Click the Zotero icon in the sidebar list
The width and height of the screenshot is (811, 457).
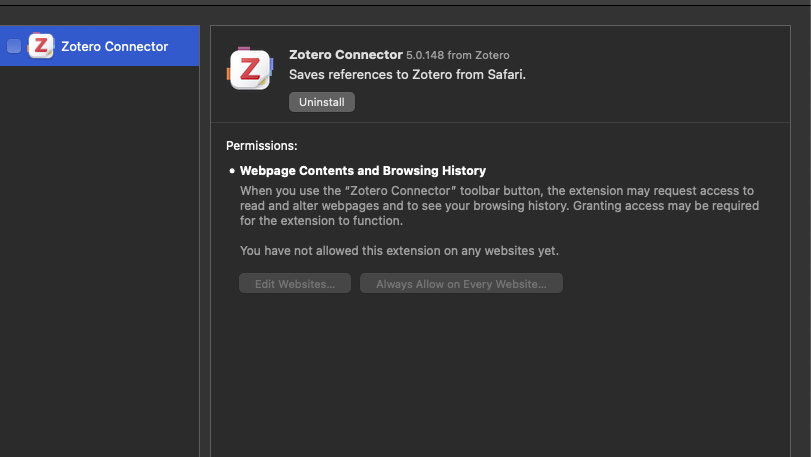(40, 46)
